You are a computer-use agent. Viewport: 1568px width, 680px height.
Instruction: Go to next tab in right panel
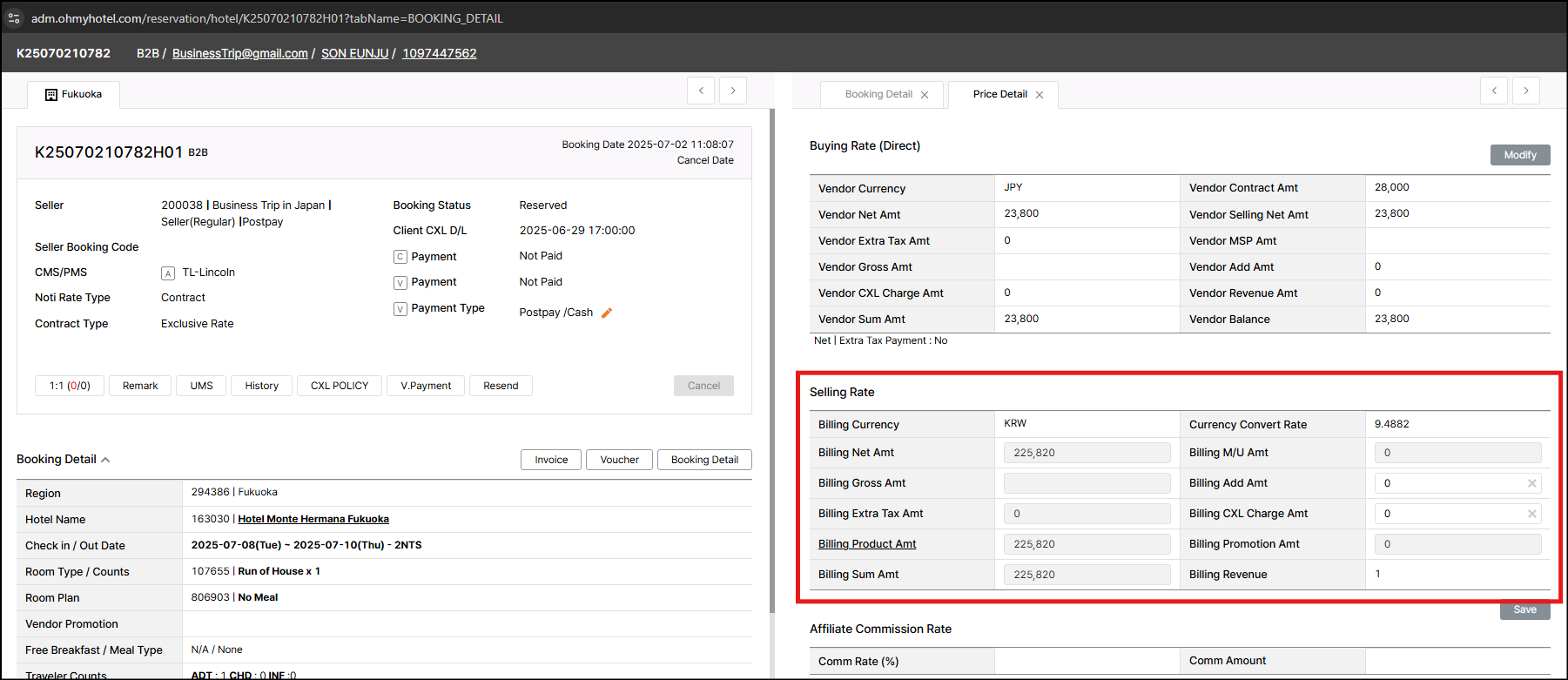tap(1525, 91)
